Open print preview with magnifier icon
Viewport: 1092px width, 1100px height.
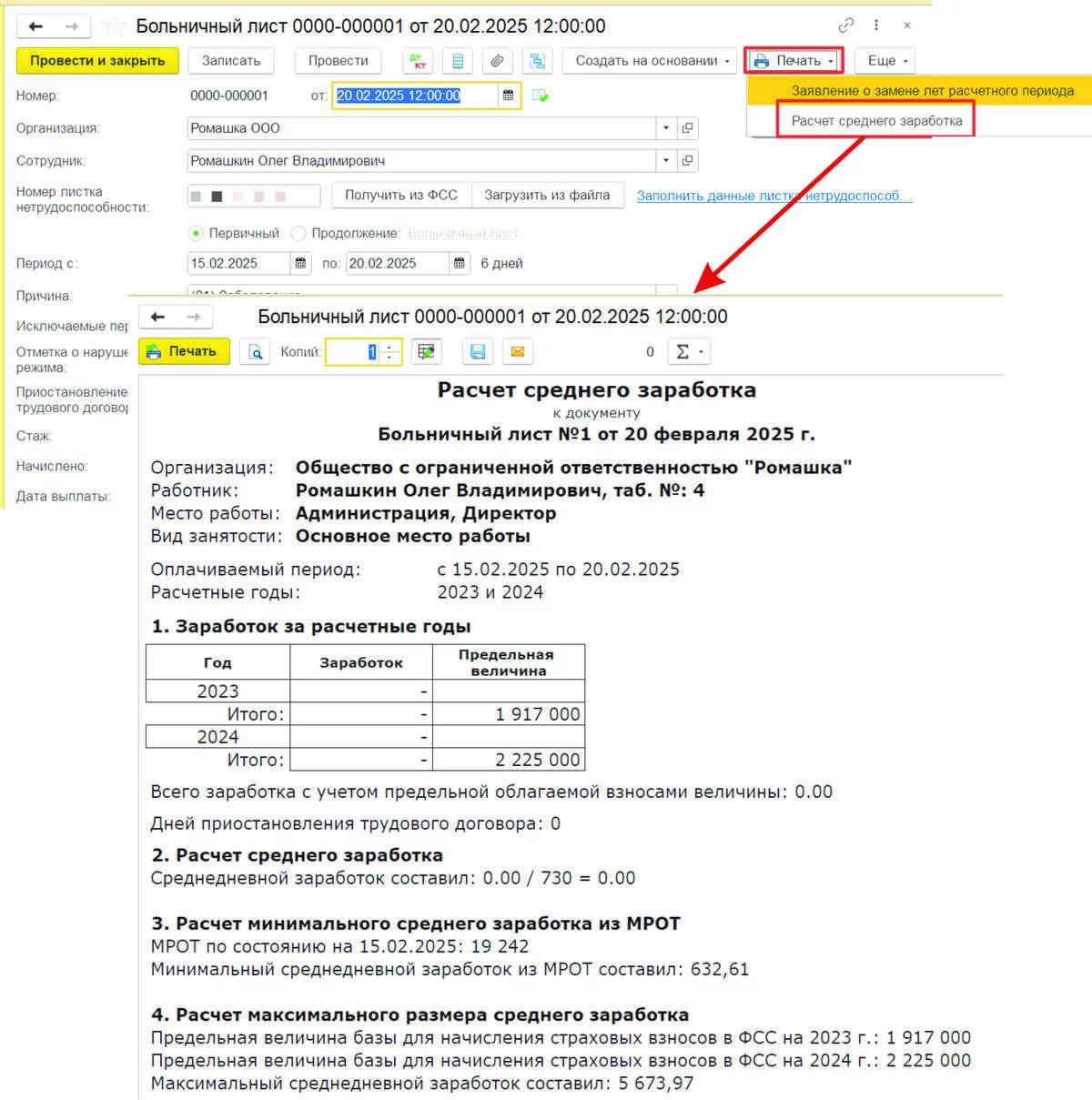[255, 351]
